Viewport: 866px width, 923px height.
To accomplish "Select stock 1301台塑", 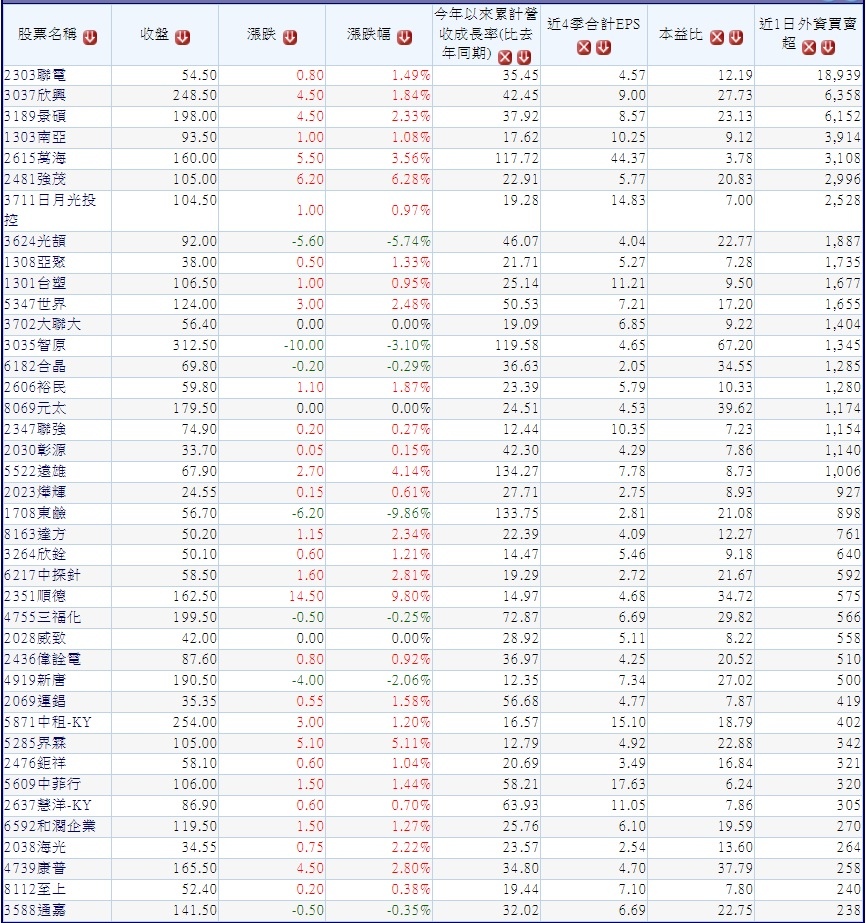I will pos(35,283).
